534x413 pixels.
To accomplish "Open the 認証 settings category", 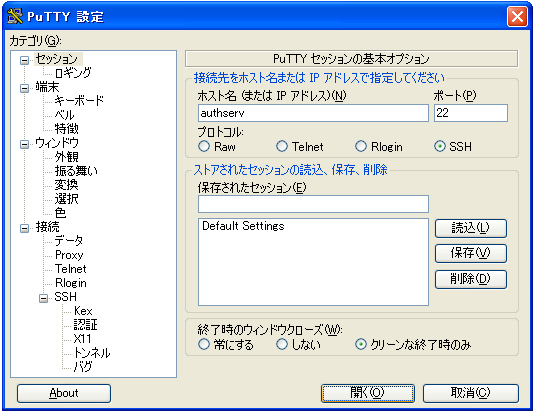I will point(85,324).
